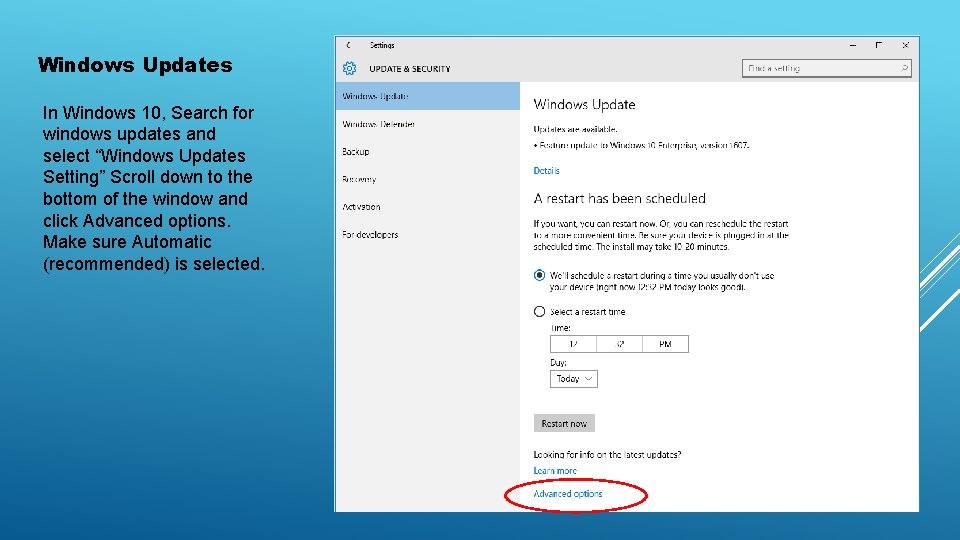Click the Update & Security gear icon

pyautogui.click(x=350, y=69)
